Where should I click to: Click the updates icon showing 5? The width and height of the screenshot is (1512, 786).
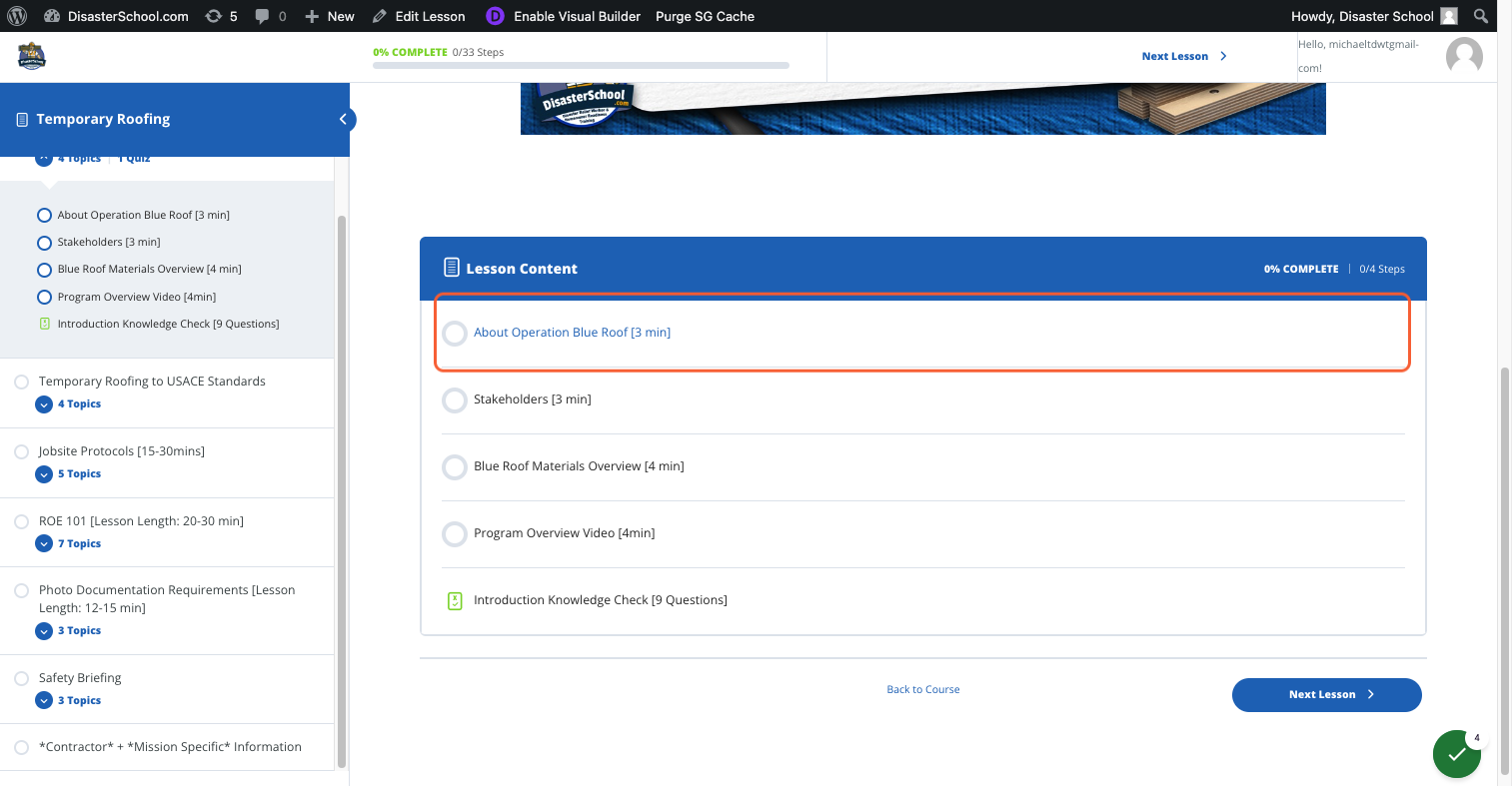221,16
